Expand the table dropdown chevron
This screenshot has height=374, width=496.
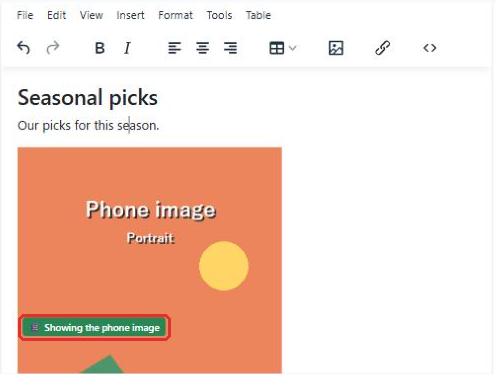point(293,48)
